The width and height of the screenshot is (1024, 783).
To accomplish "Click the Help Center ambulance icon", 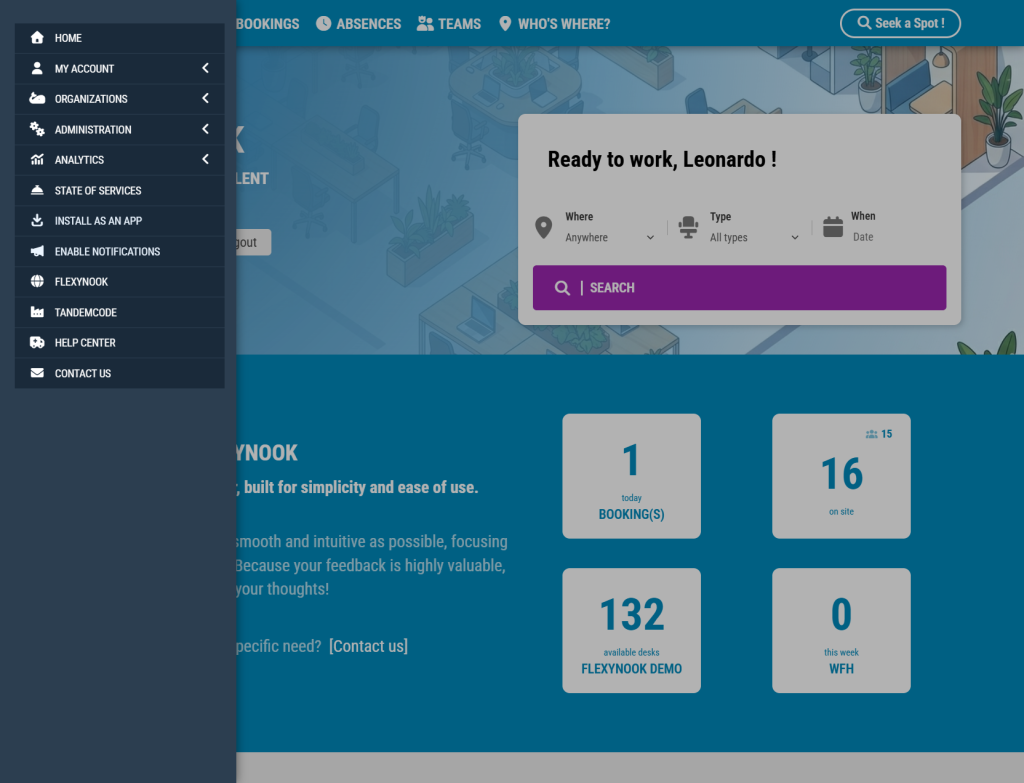I will pyautogui.click(x=37, y=342).
